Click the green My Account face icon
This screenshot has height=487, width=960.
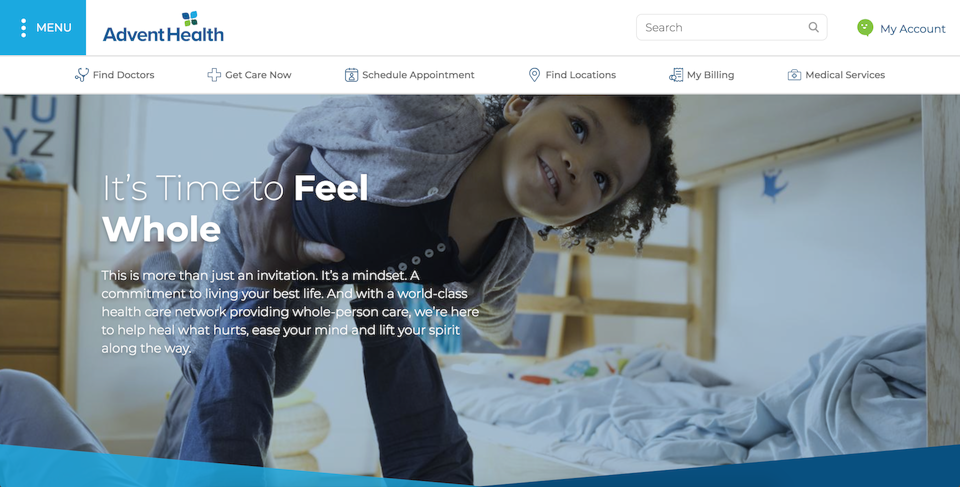tap(864, 28)
